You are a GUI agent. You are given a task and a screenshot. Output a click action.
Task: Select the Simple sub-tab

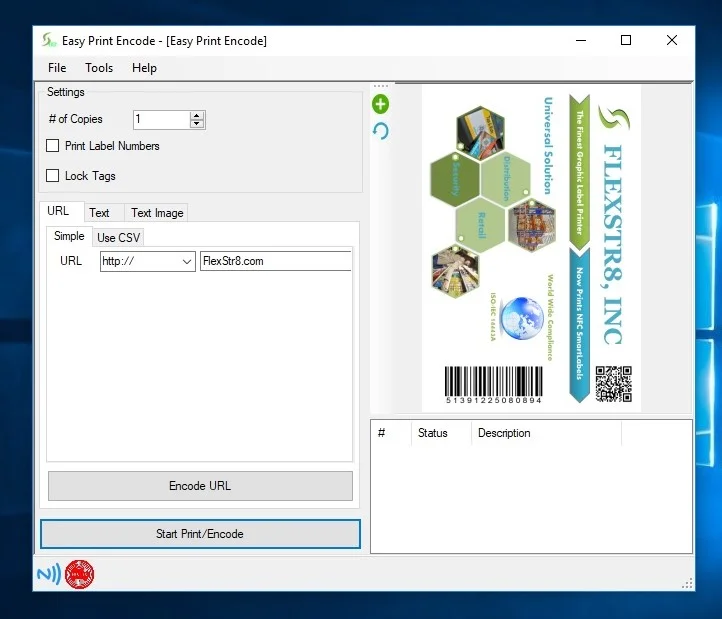(69, 236)
